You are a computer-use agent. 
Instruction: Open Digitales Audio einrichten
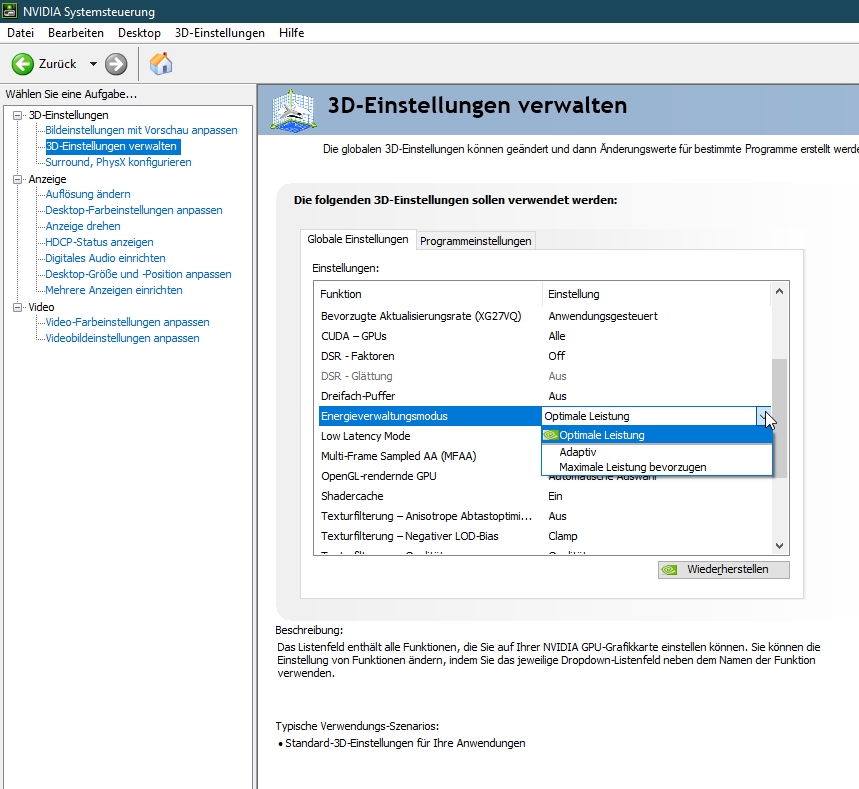tap(105, 258)
